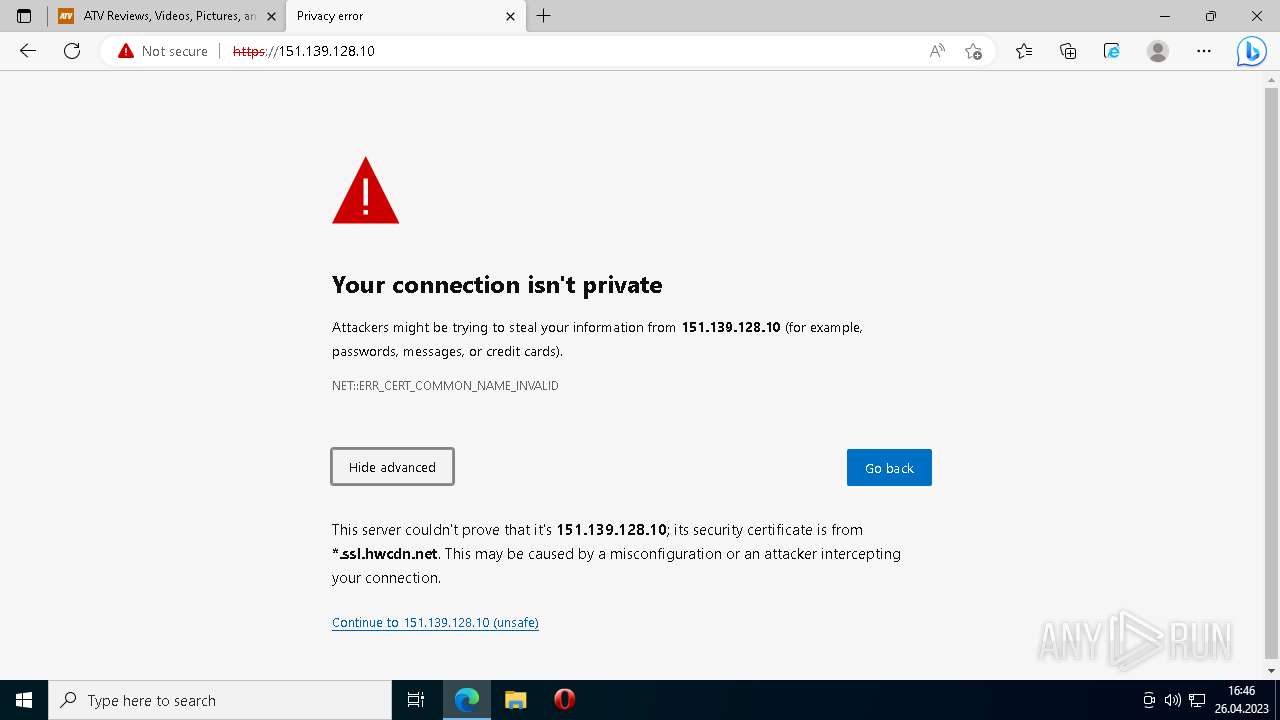The height and width of the screenshot is (720, 1280).
Task: Click the Read aloud icon in address bar
Action: pyautogui.click(x=937, y=51)
